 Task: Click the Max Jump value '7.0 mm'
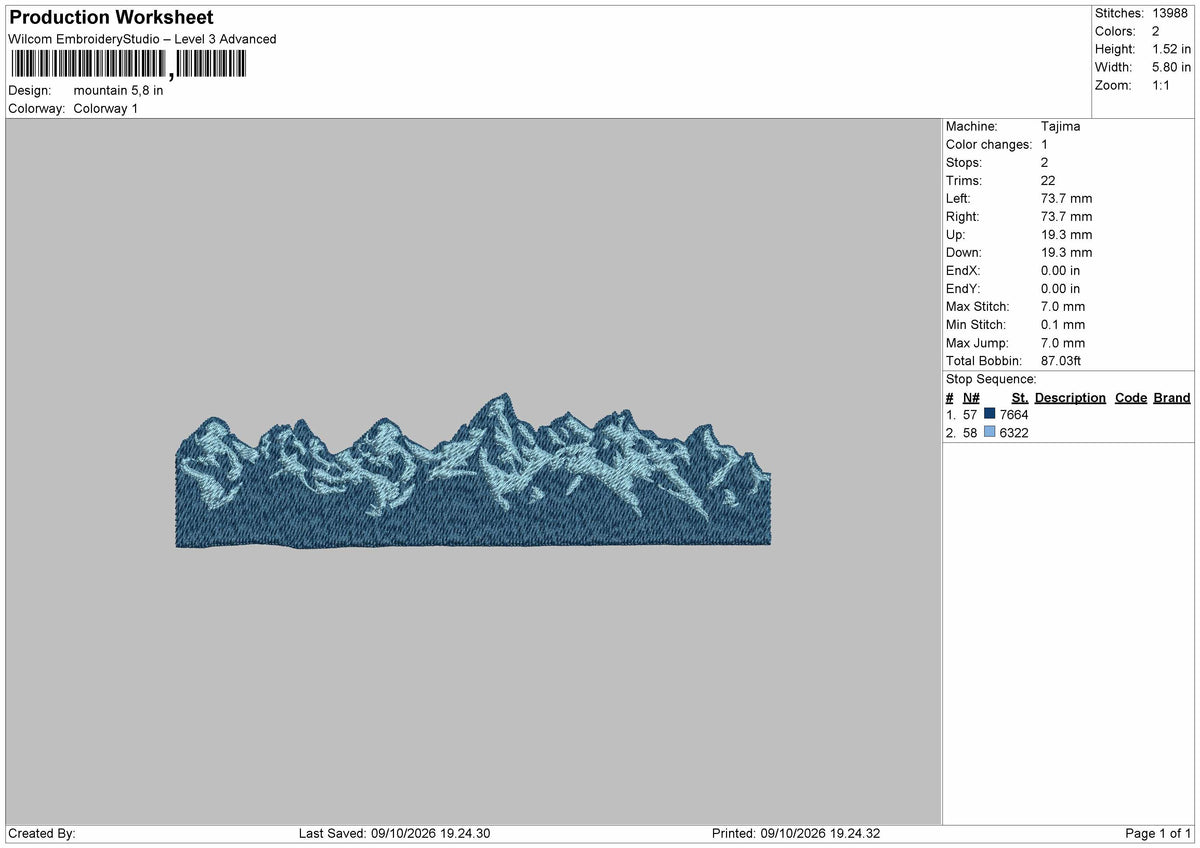click(x=1063, y=342)
